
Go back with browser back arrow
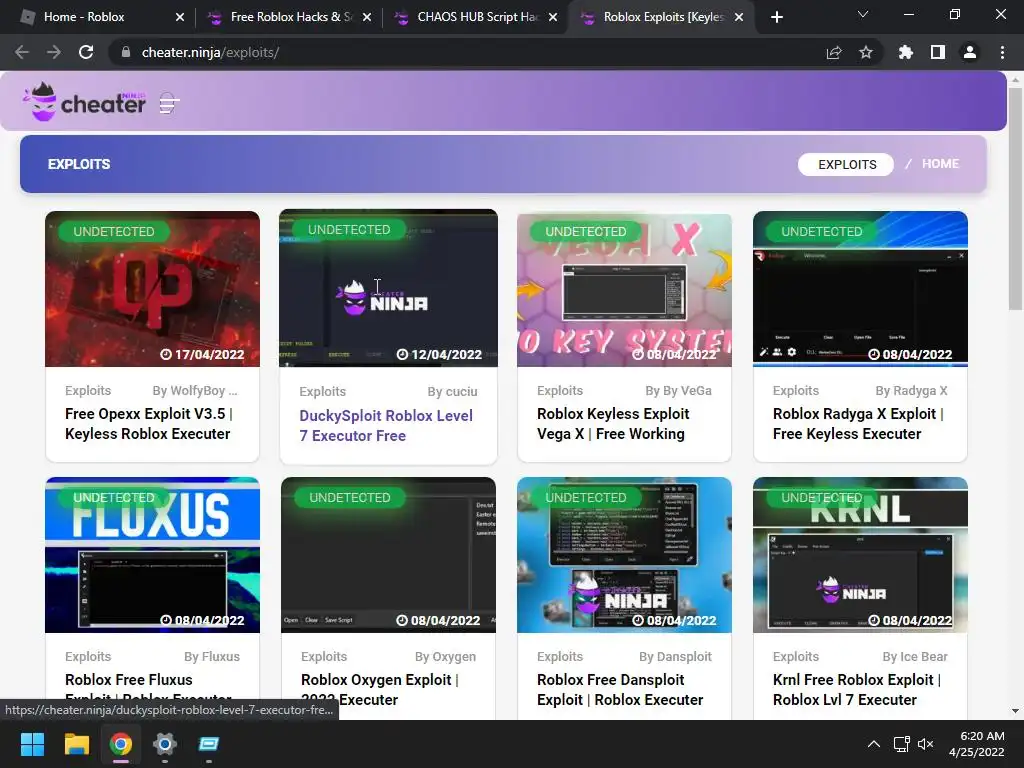tap(22, 52)
